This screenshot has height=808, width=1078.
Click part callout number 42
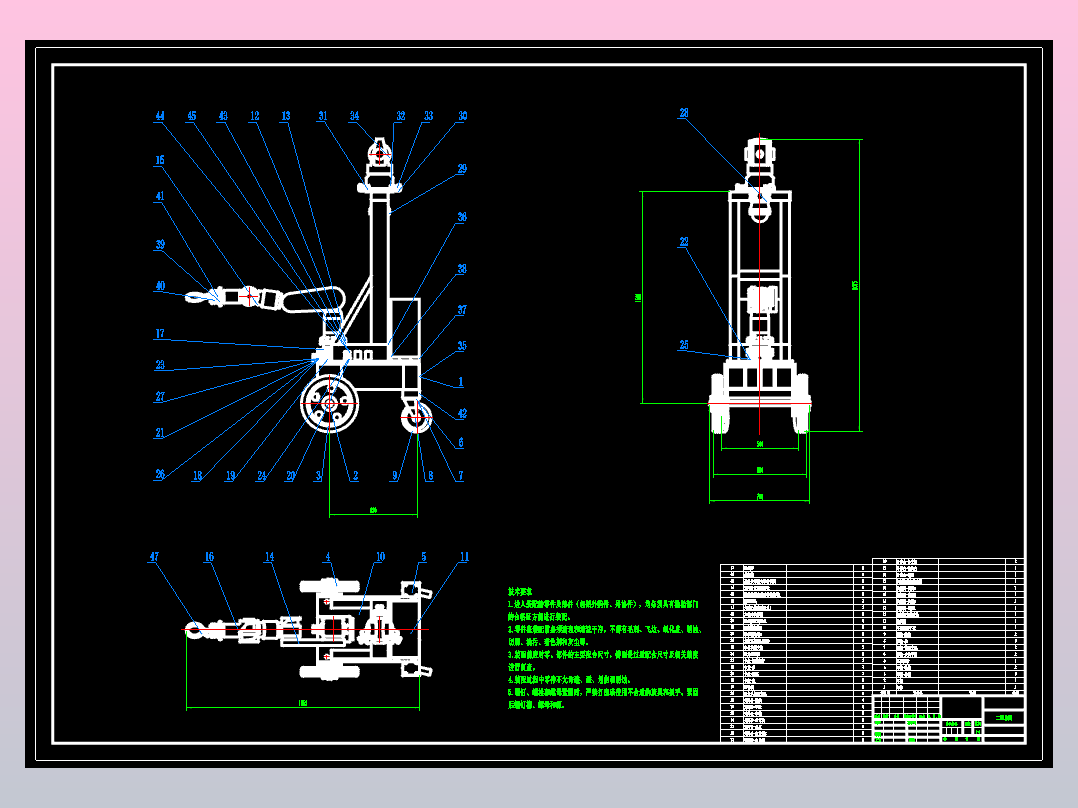point(462,414)
